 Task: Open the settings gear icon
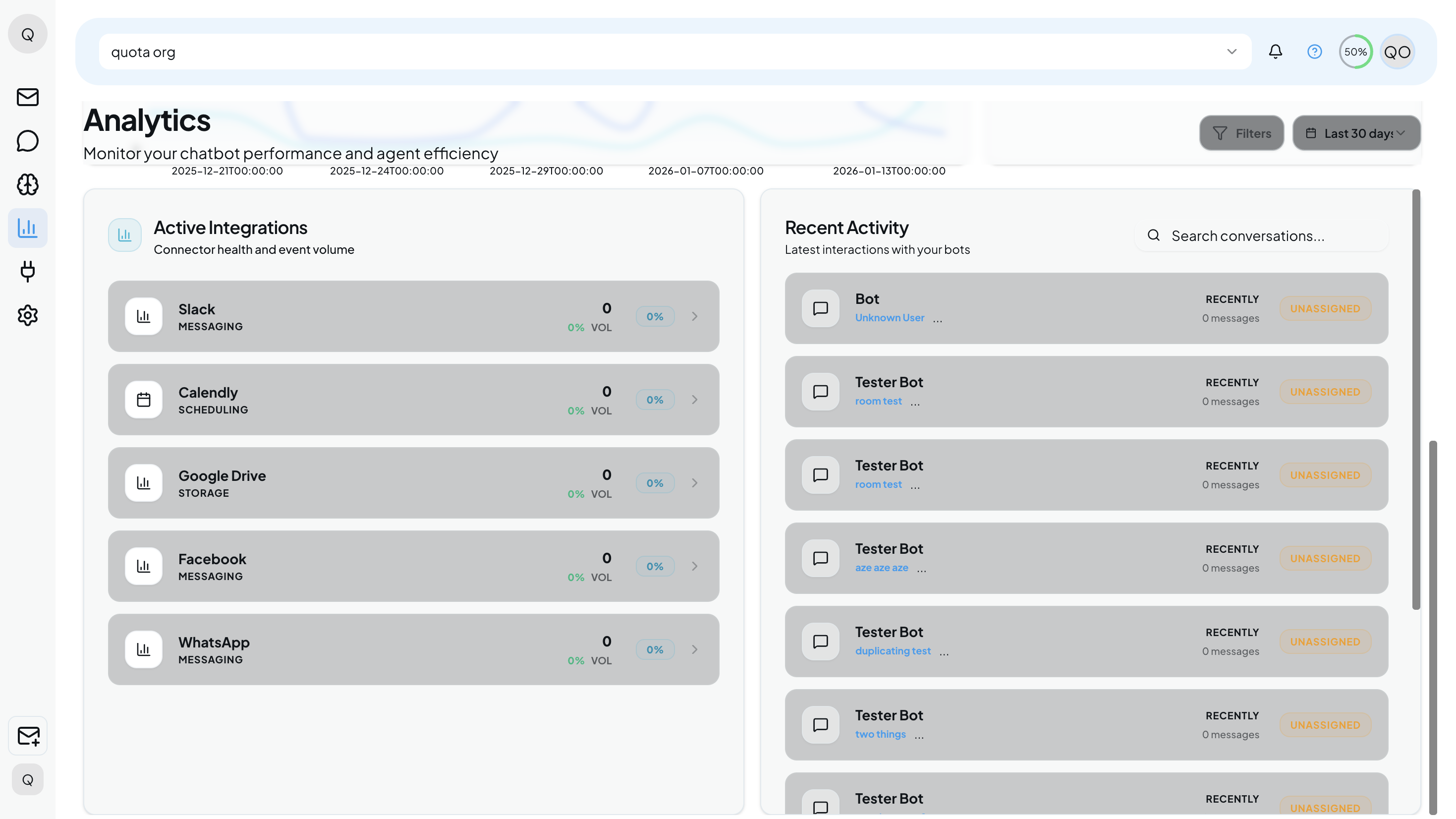[27, 315]
